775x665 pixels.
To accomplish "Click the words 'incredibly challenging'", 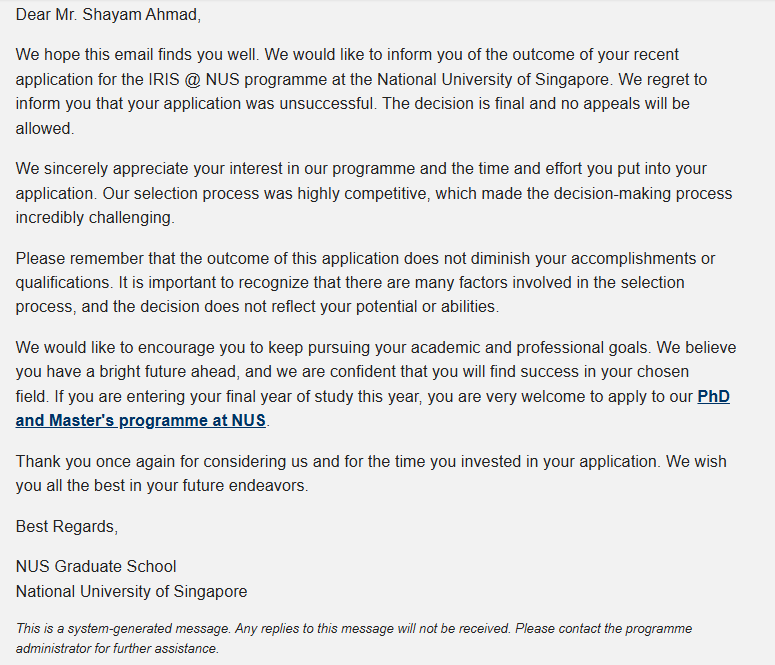I will (95, 218).
